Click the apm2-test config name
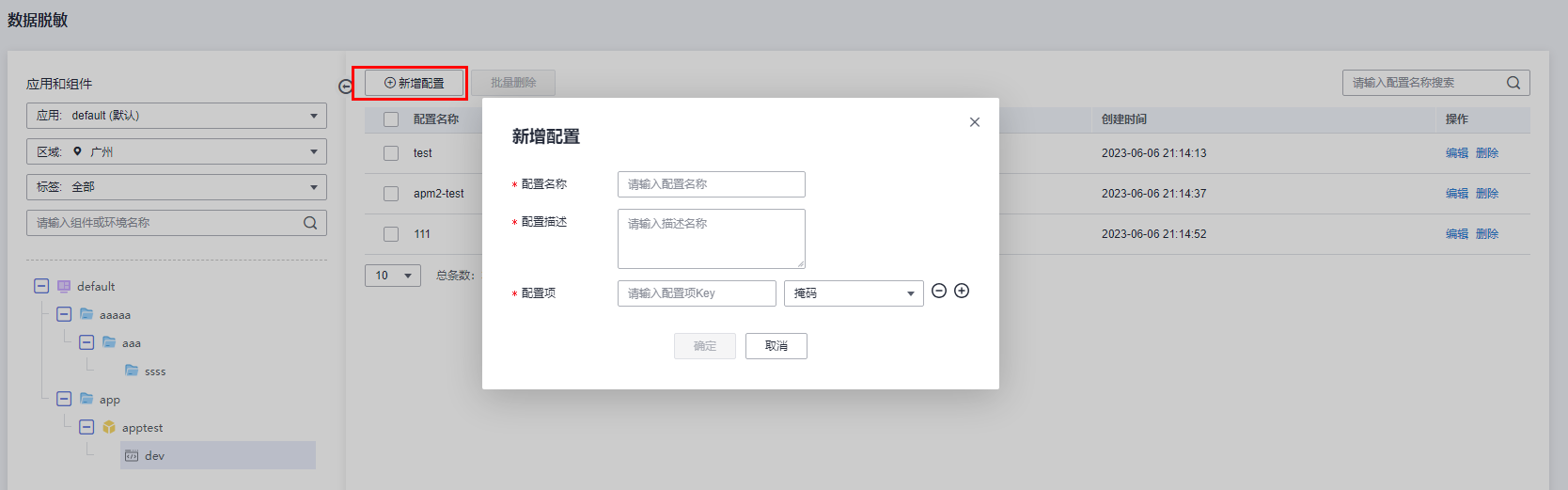 pyautogui.click(x=439, y=194)
